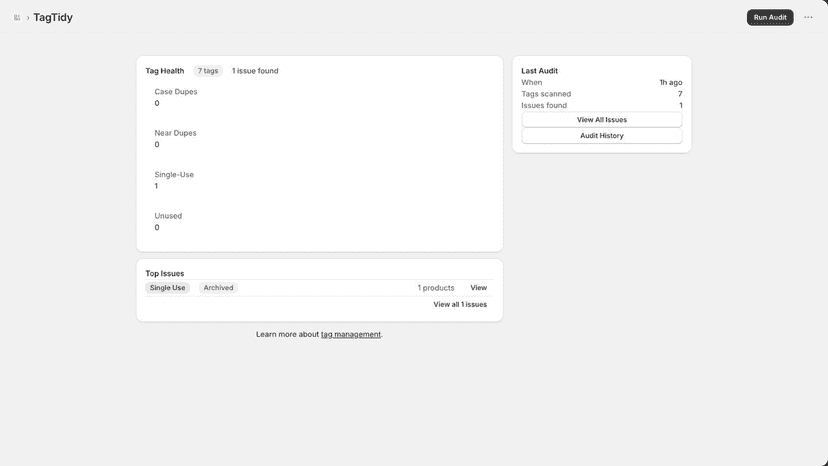Select the Near Dupes metric
The image size is (828, 466).
(x=175, y=138)
